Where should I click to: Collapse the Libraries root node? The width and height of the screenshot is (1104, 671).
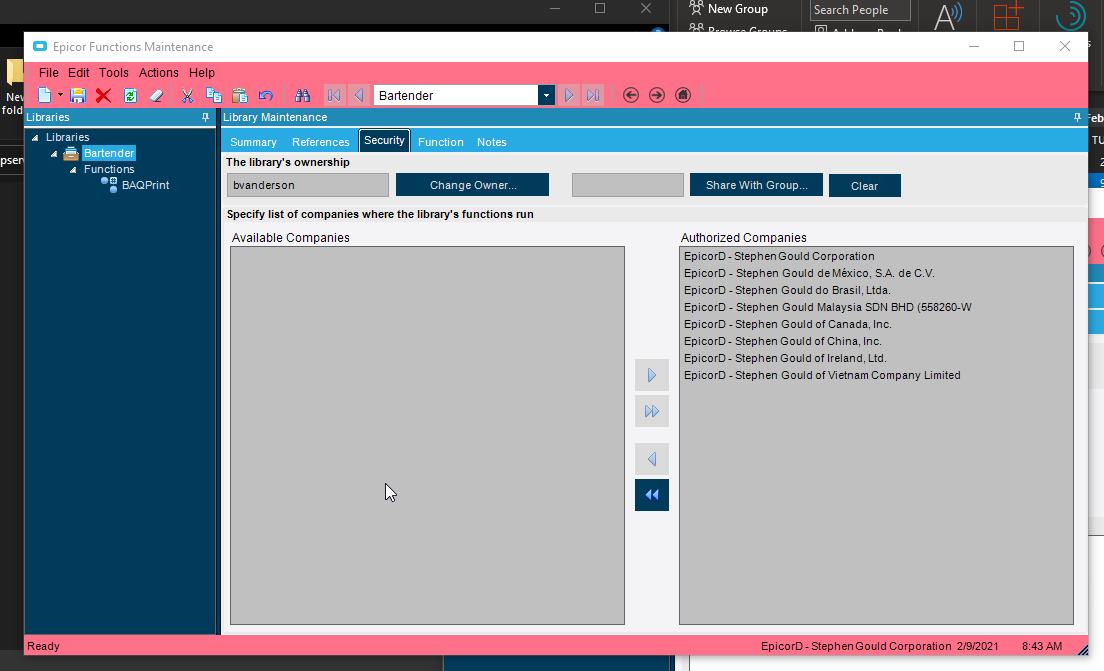click(x=35, y=138)
